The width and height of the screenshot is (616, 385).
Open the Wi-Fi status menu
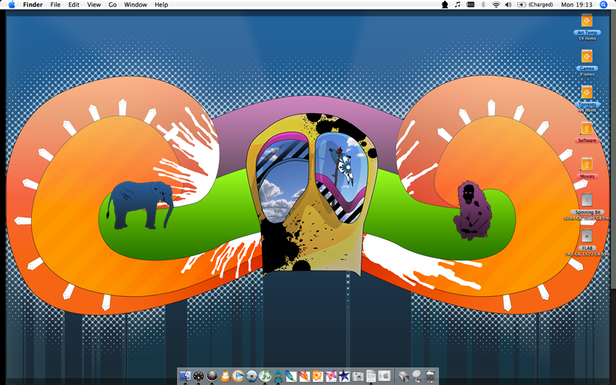point(496,5)
